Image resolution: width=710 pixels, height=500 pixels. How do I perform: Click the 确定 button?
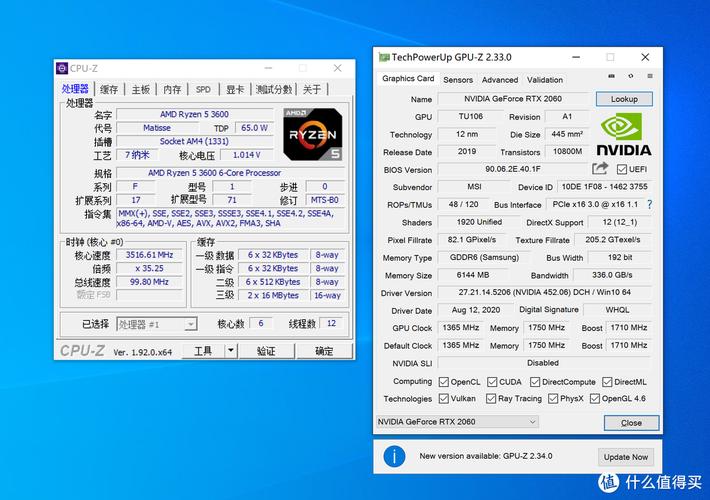[324, 351]
